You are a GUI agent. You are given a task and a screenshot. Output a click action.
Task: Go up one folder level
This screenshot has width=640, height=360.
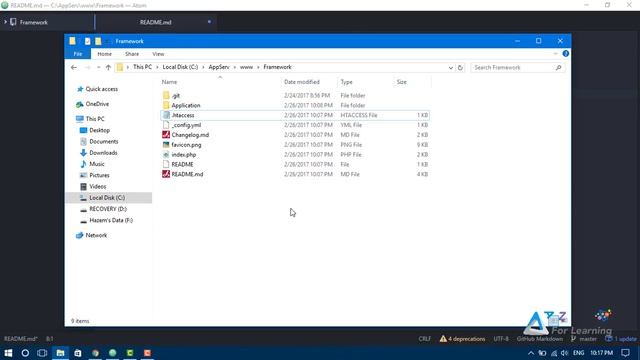coord(108,67)
